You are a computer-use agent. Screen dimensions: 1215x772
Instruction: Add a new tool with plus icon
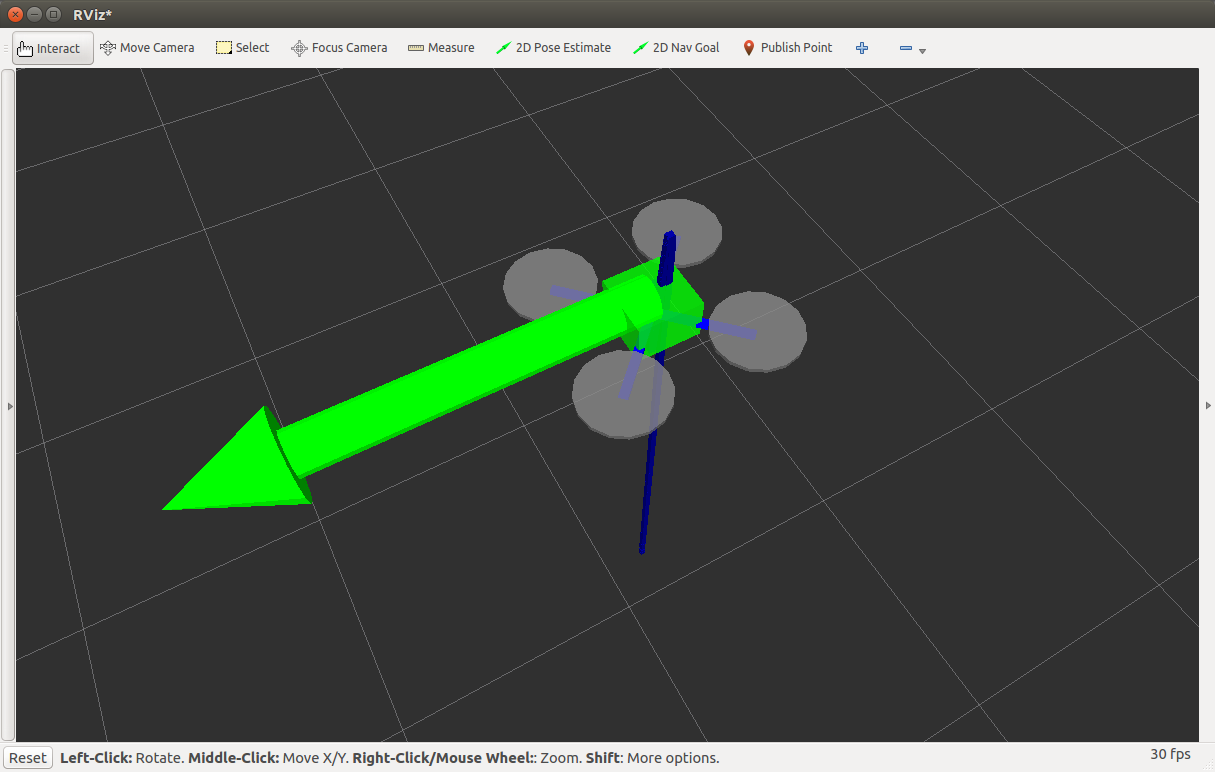[x=862, y=48]
